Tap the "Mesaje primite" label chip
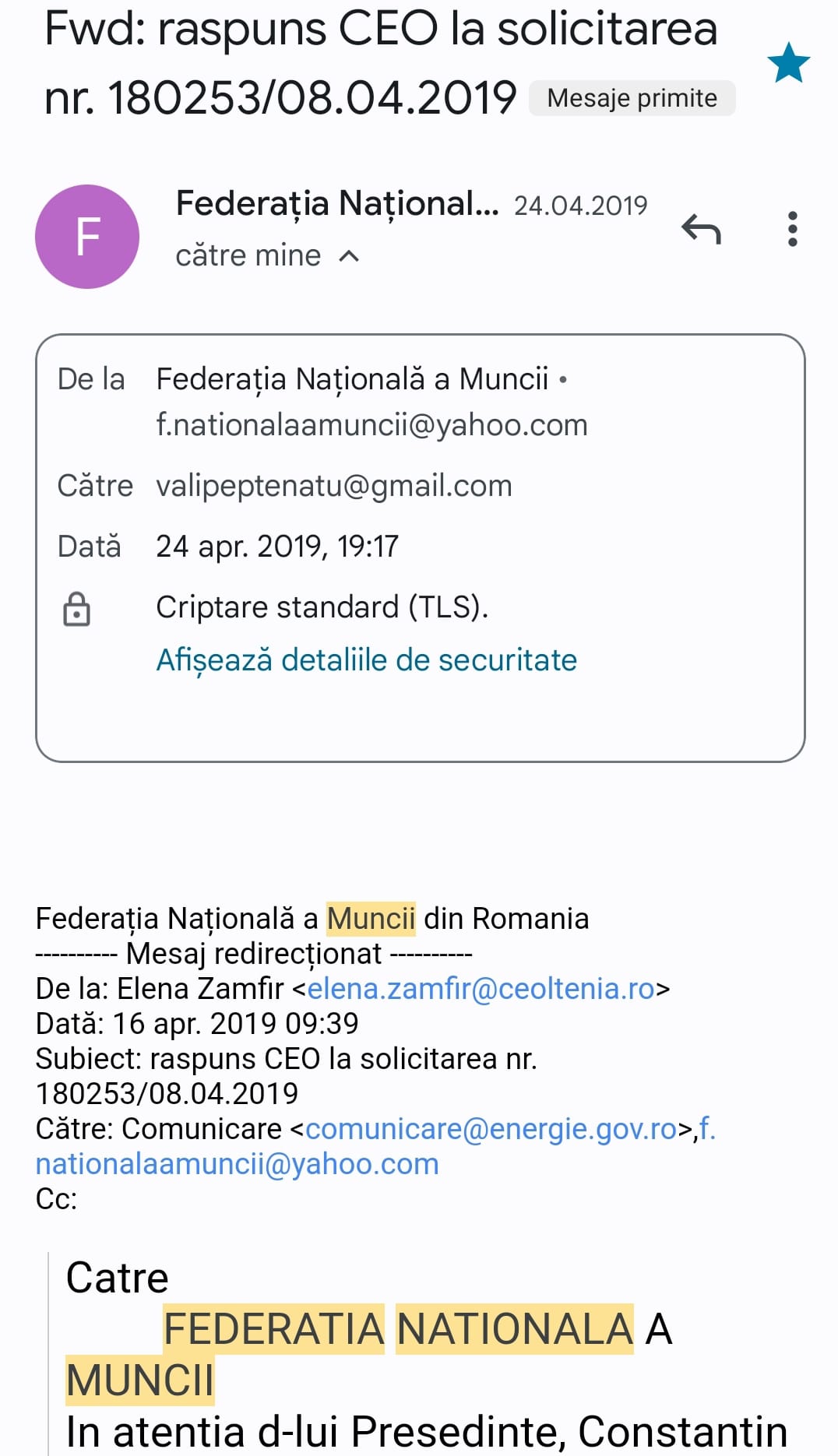This screenshot has width=838, height=1456. 632,98
